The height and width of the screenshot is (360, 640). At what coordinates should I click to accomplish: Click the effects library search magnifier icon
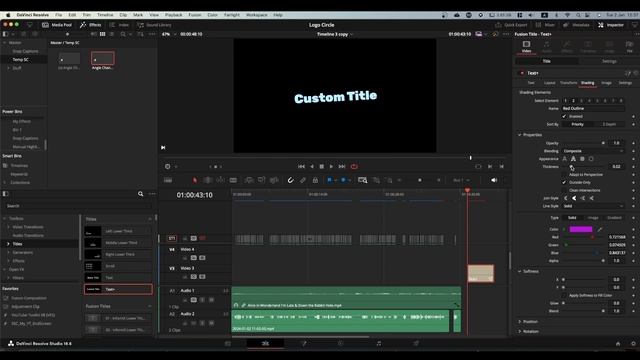(x=140, y=194)
